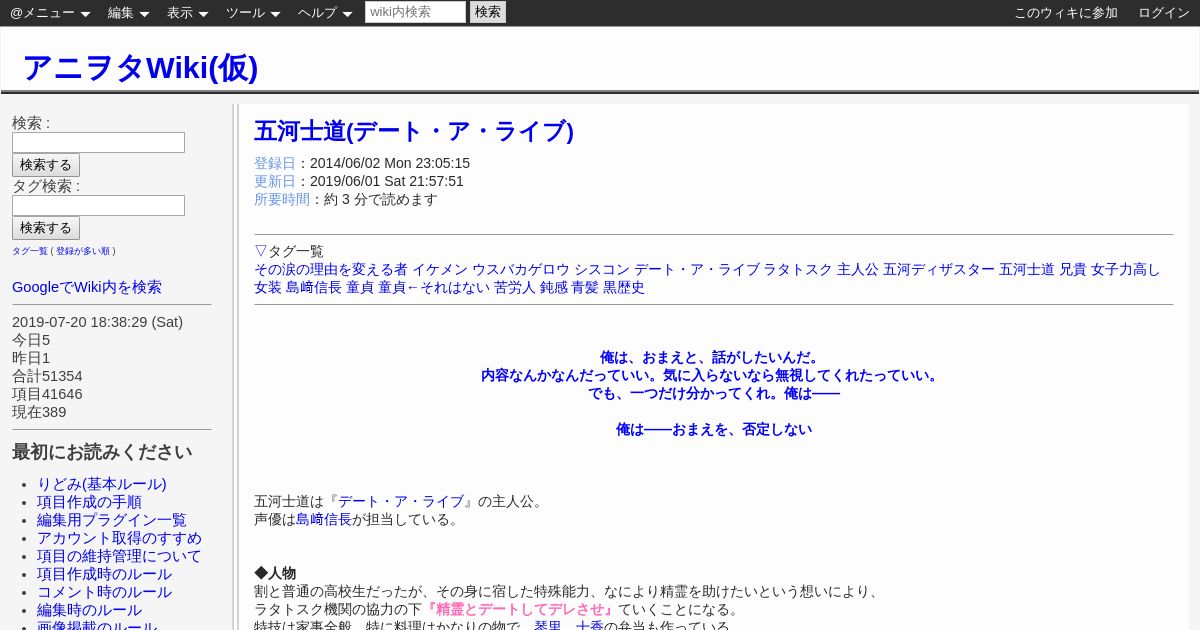Open 編集用プラグイン一覧 sidebar link
The height and width of the screenshot is (630, 1200).
tap(112, 520)
